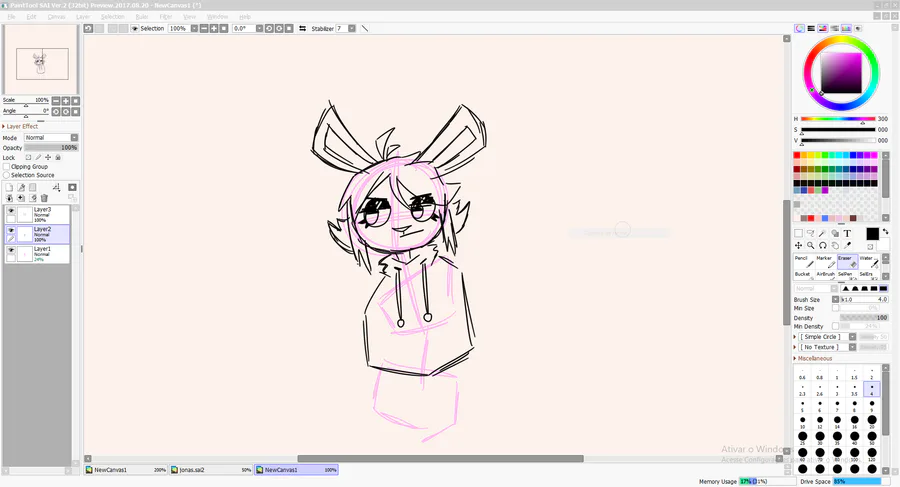Click the Hue slider bar
Viewport: 900px width, 487px height.
pos(838,119)
